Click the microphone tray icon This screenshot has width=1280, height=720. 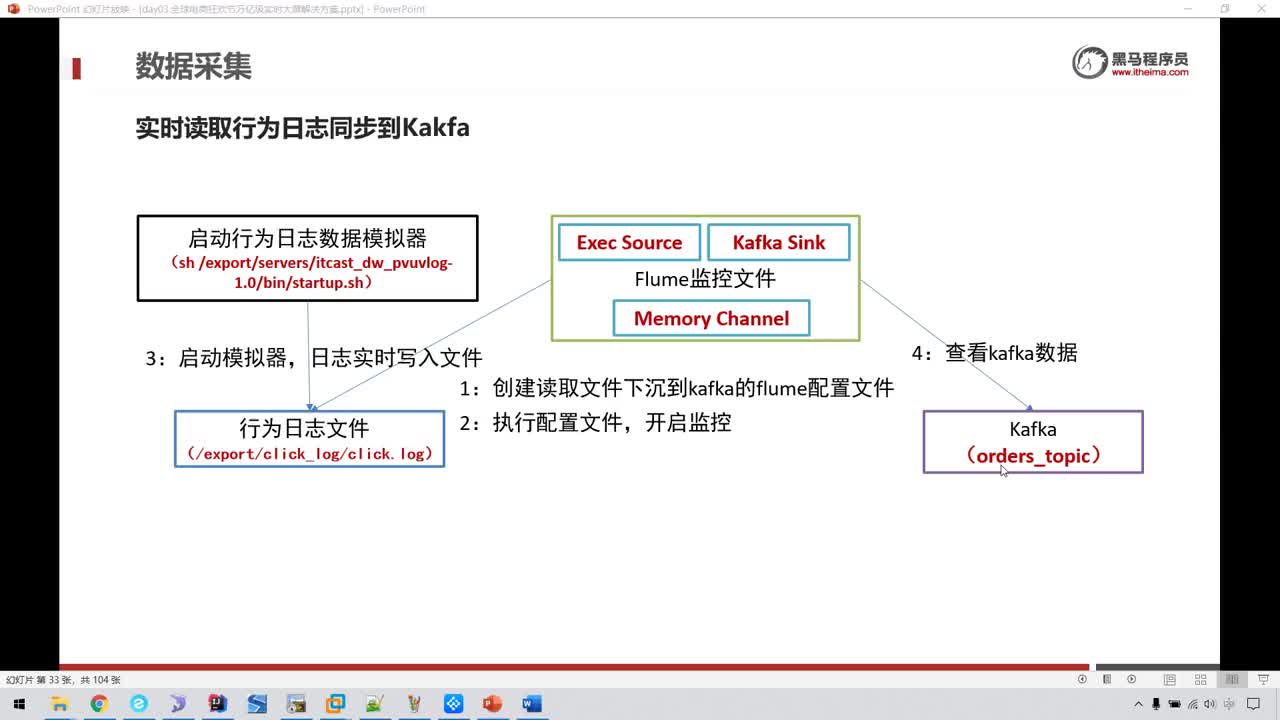(x=1156, y=704)
